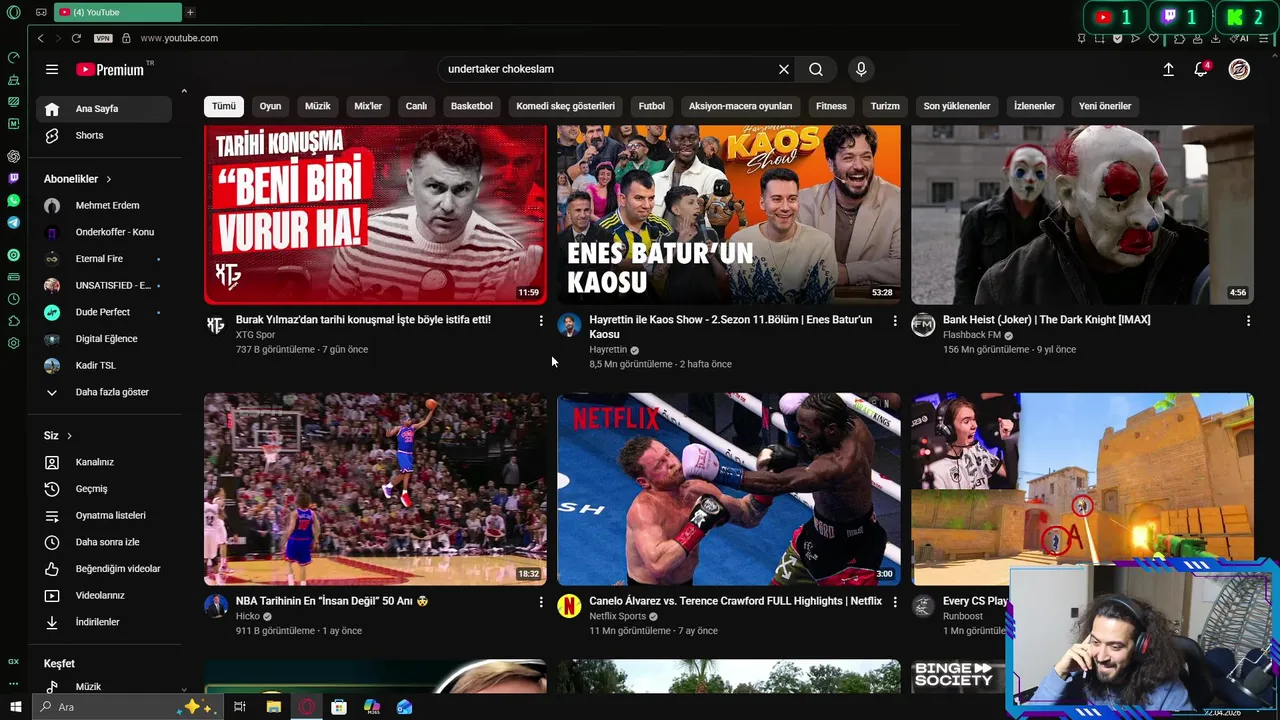The image size is (1280, 720).
Task: Click the YouTube Premium logo
Action: [110, 70]
